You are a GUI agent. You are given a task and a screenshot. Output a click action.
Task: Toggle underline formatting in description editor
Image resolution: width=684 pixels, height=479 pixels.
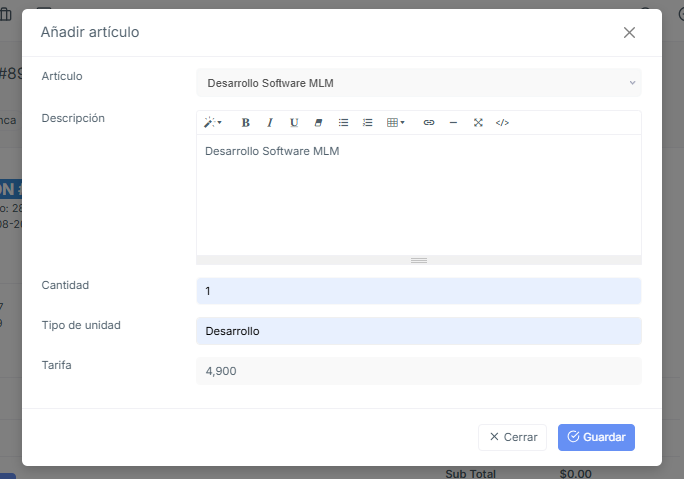pyautogui.click(x=294, y=123)
